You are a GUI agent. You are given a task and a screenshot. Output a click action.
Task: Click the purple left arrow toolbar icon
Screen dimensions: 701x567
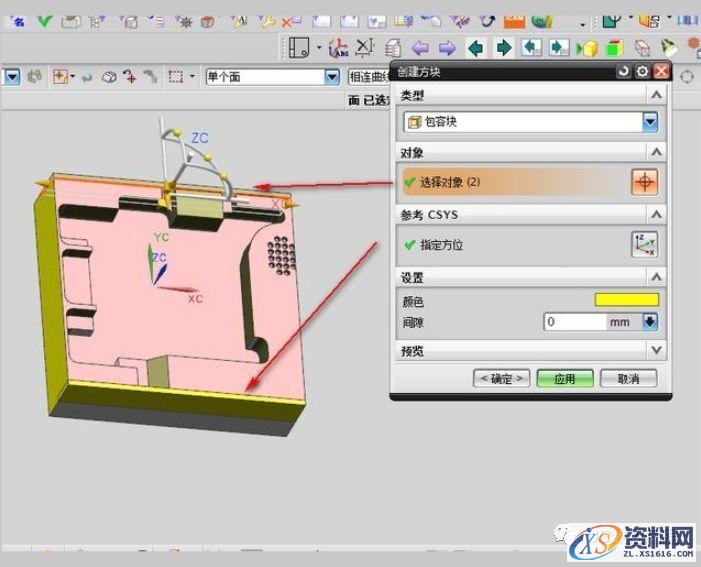[420, 48]
